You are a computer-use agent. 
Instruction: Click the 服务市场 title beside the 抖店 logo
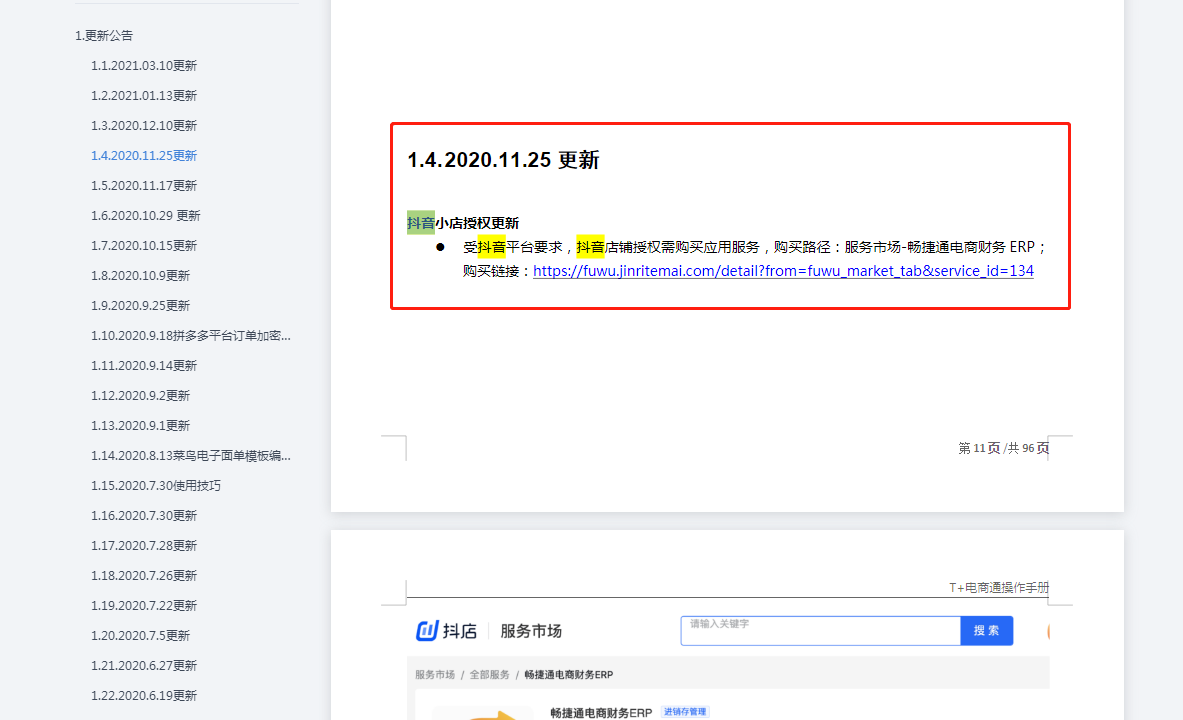[531, 631]
